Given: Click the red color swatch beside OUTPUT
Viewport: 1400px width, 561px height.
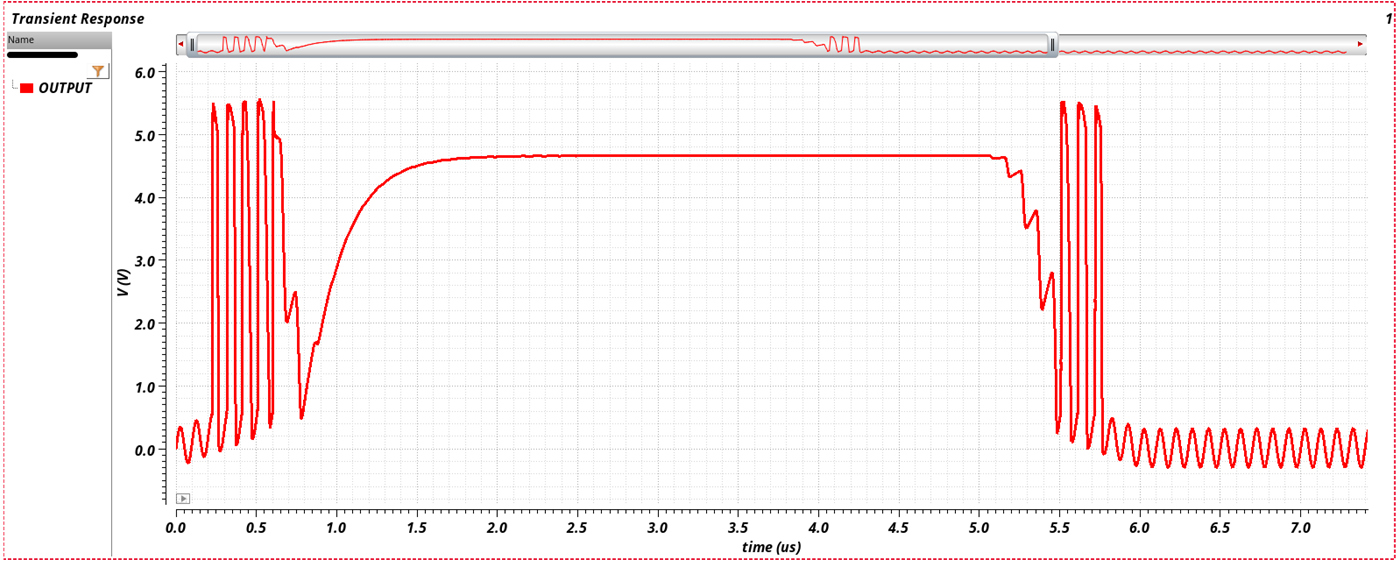Looking at the screenshot, I should pos(27,88).
